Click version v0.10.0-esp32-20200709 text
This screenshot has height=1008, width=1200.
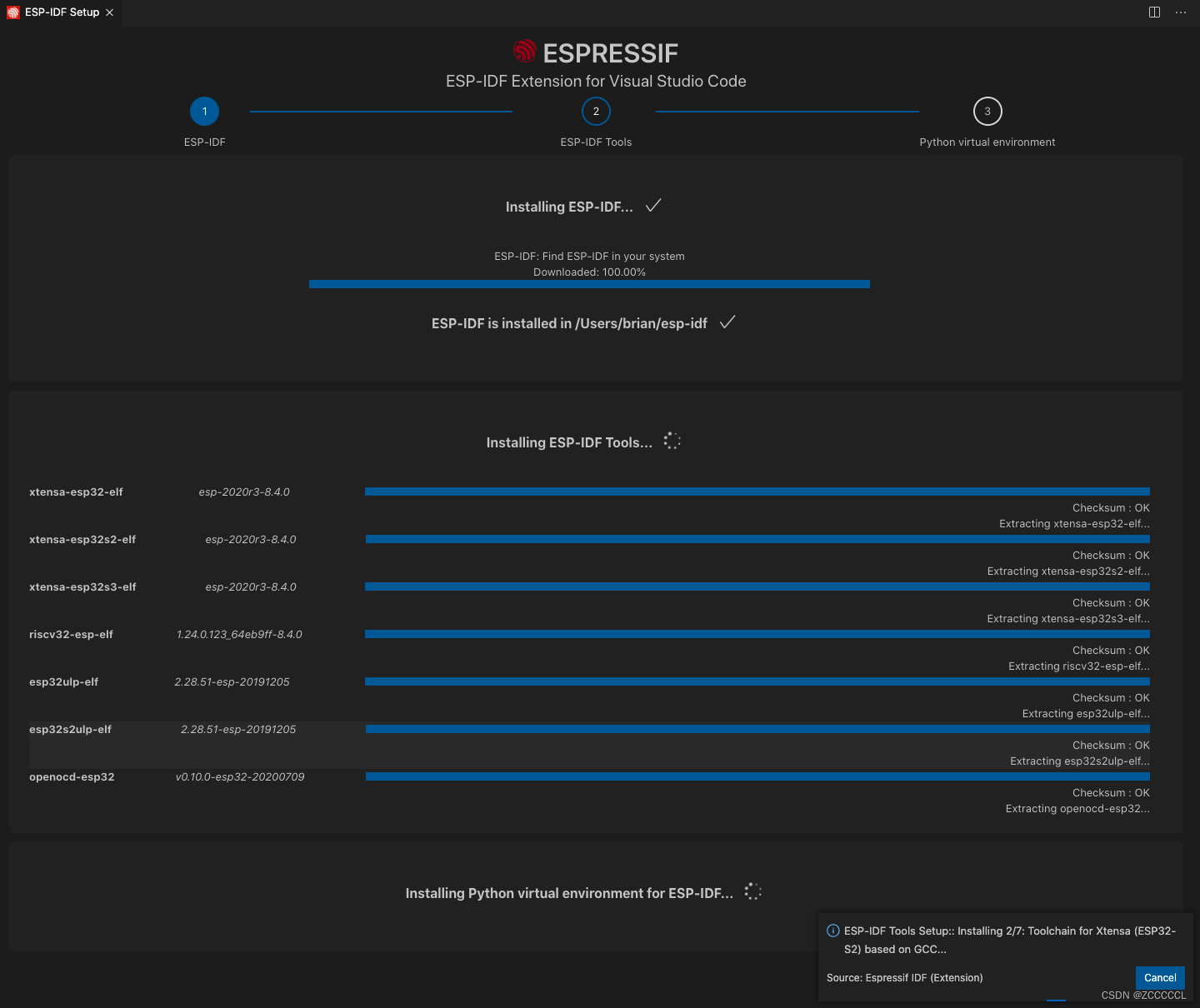(240, 777)
